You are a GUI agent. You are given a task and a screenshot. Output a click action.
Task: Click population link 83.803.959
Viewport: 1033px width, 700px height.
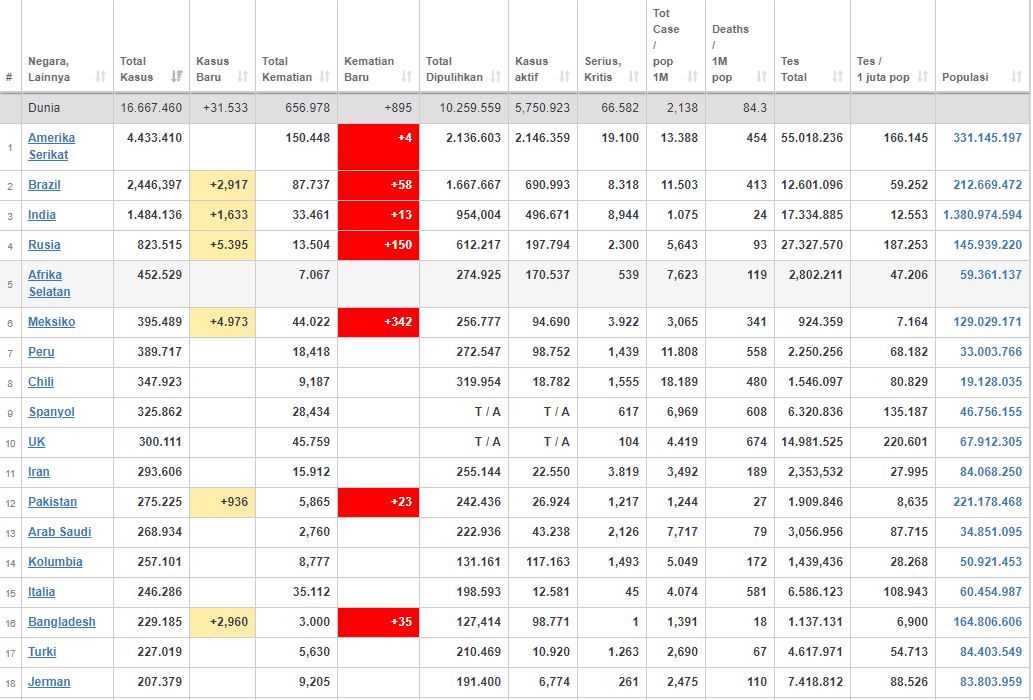click(x=991, y=682)
